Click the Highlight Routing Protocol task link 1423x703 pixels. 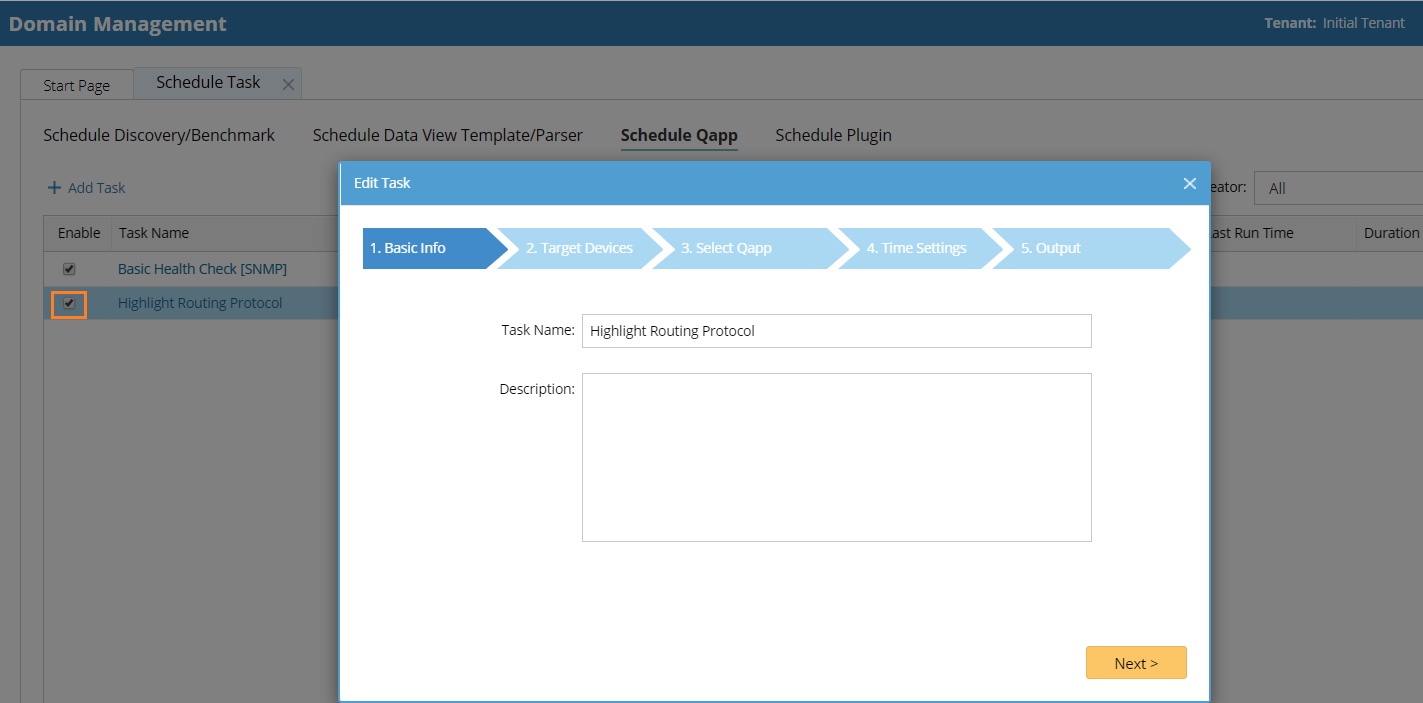tap(200, 303)
